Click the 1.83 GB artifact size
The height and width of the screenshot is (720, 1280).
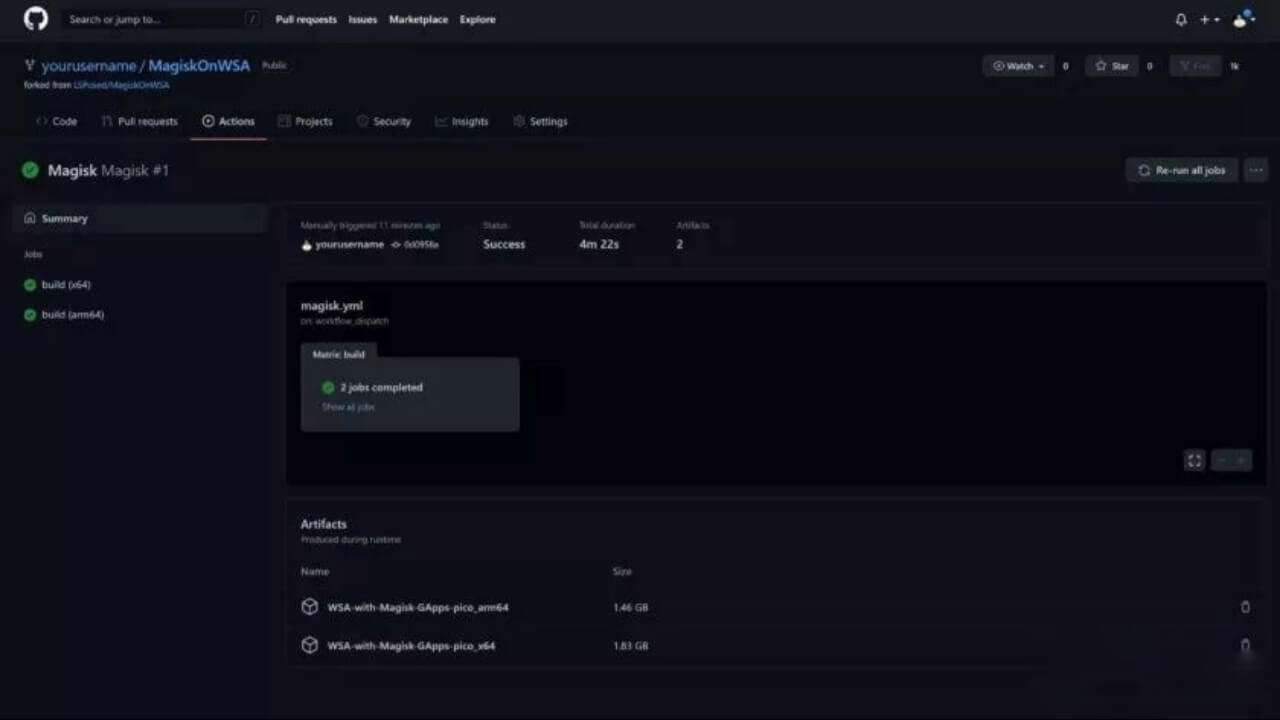631,646
